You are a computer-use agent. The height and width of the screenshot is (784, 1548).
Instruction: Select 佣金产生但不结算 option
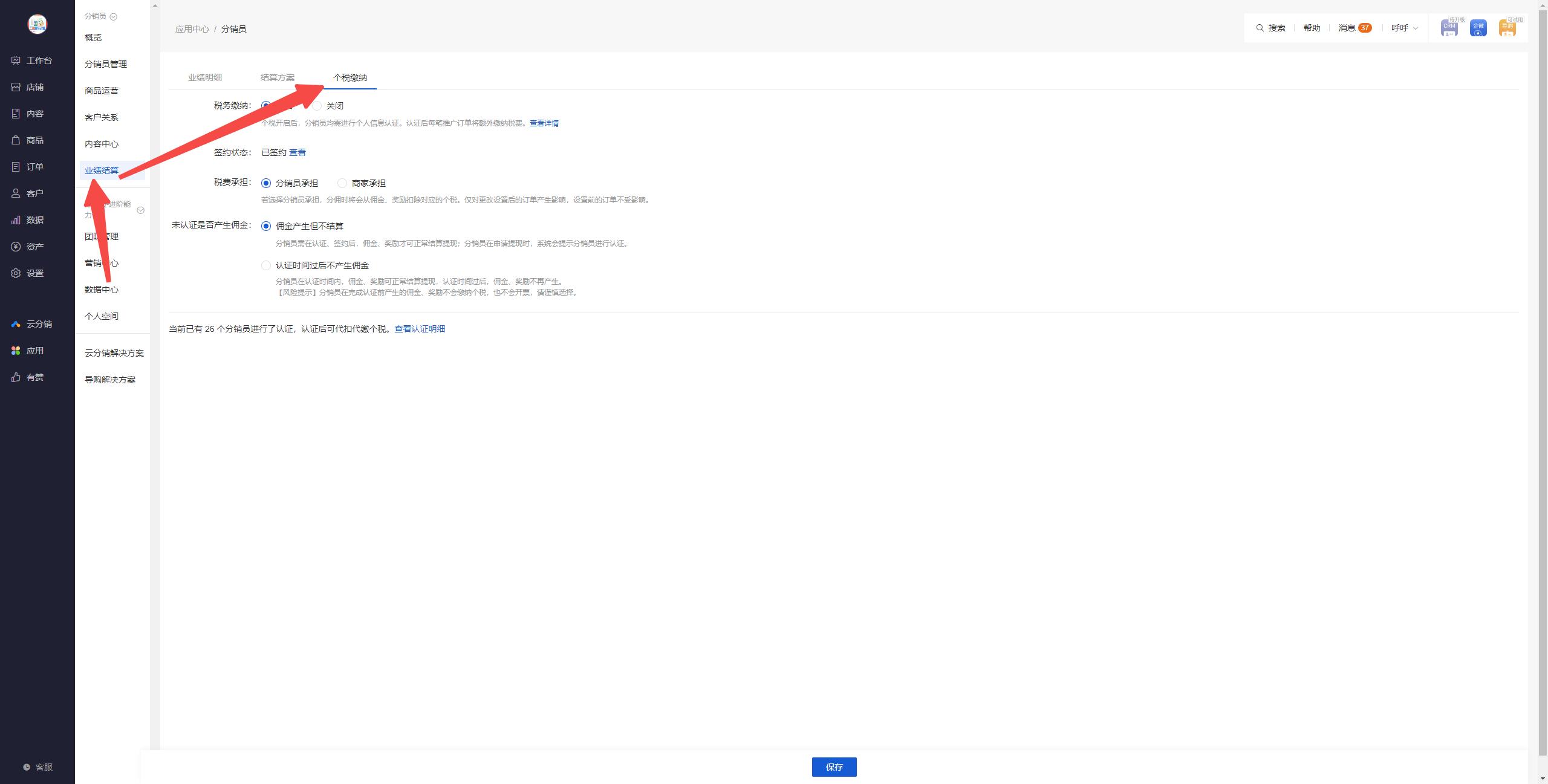pos(266,226)
